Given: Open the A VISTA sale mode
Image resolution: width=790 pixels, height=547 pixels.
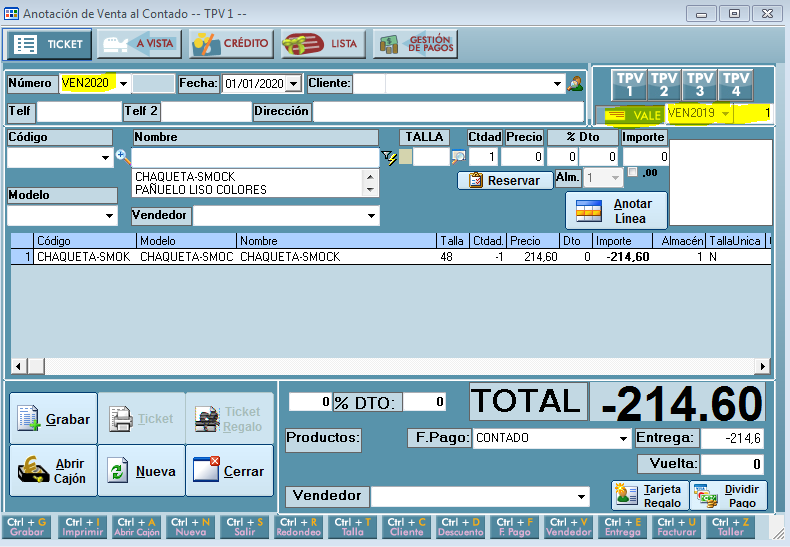Looking at the screenshot, I should (x=139, y=44).
